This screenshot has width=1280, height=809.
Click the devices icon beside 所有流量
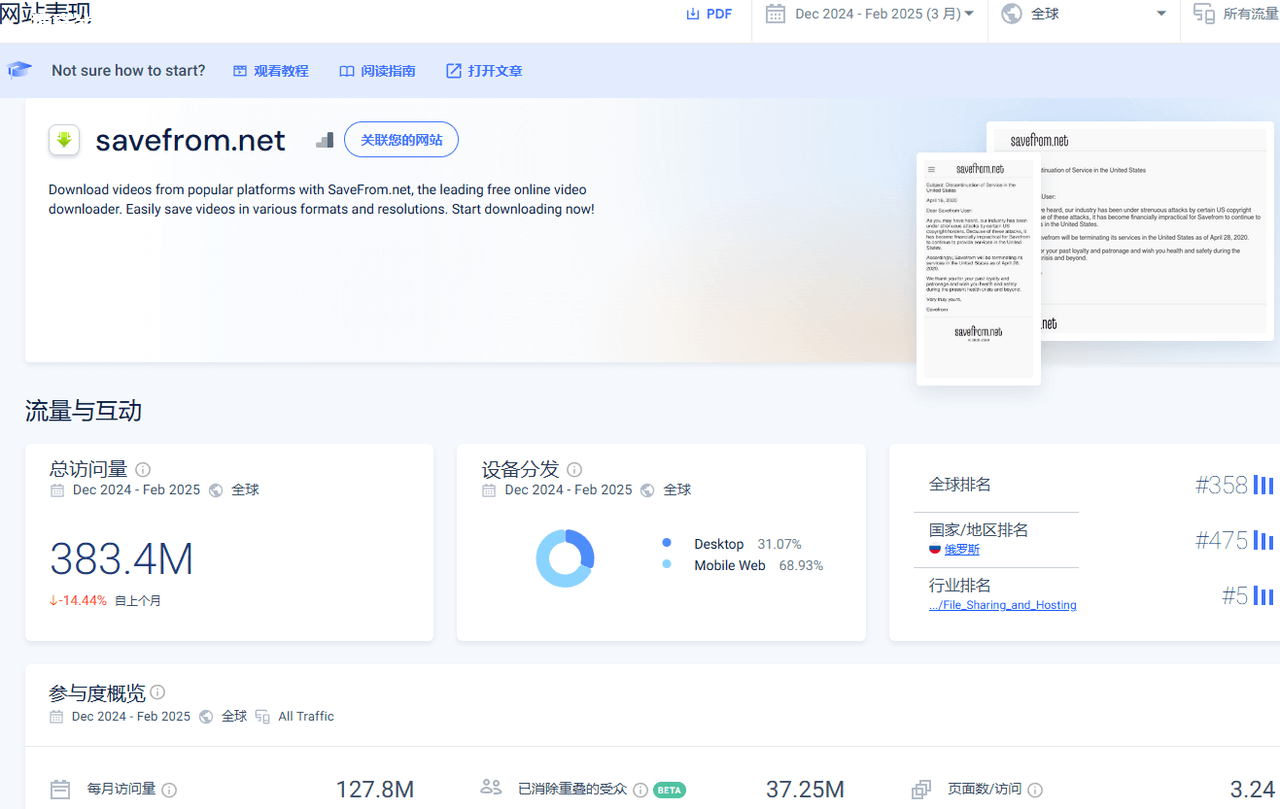(1204, 14)
